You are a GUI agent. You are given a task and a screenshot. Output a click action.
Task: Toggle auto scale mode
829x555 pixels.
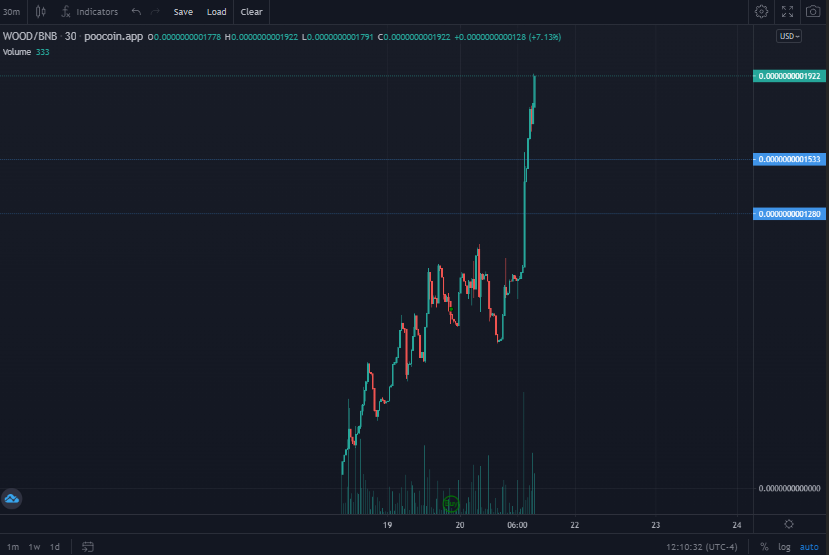[x=809, y=547]
